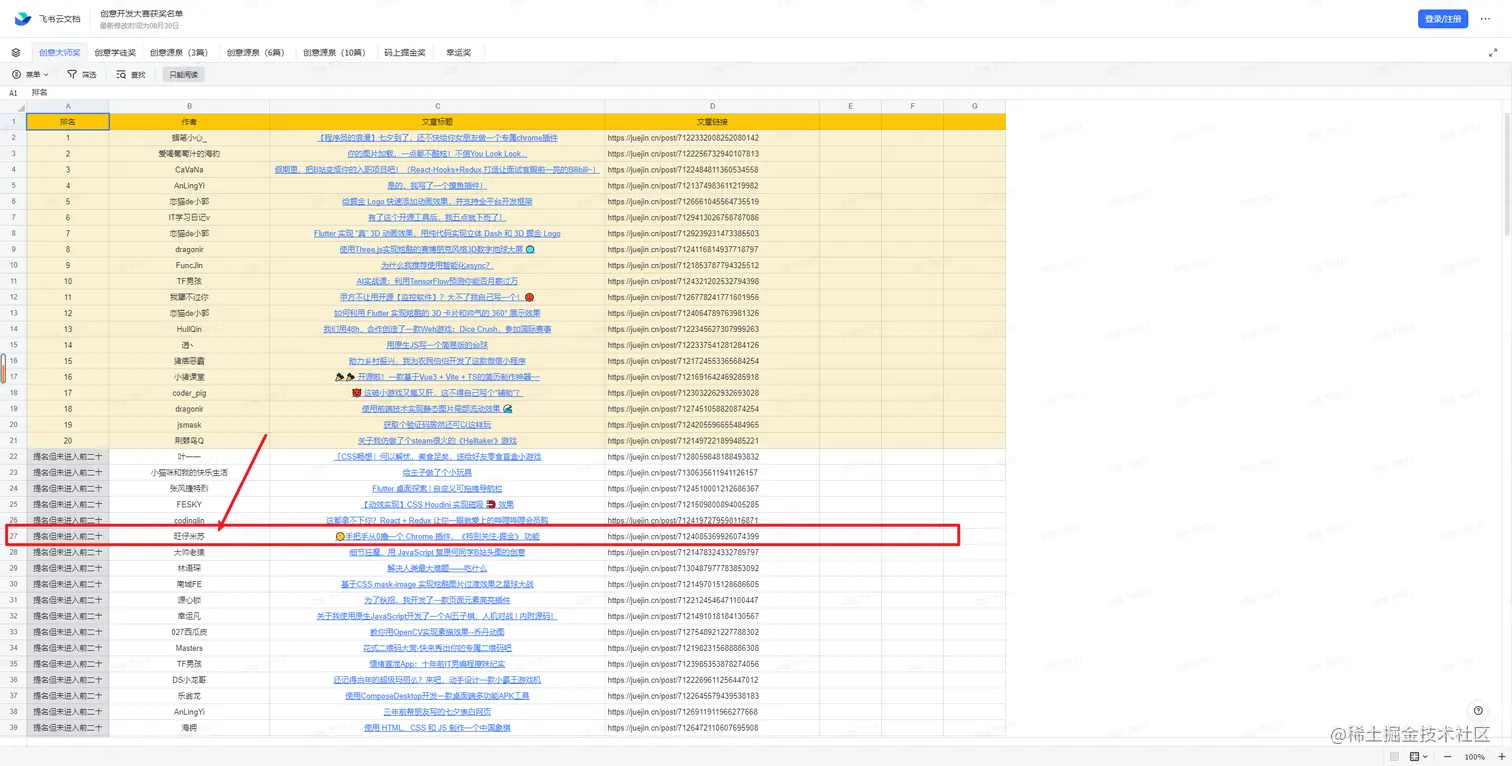Select author cell coder_pig
Image resolution: width=1512 pixels, height=766 pixels.
tap(189, 393)
